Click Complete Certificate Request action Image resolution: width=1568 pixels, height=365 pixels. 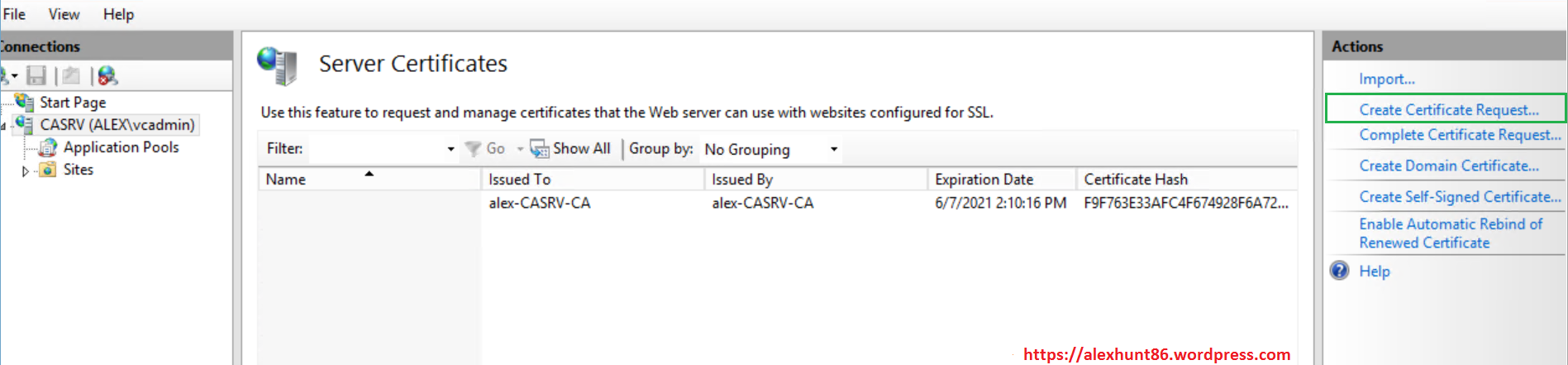(x=1459, y=135)
